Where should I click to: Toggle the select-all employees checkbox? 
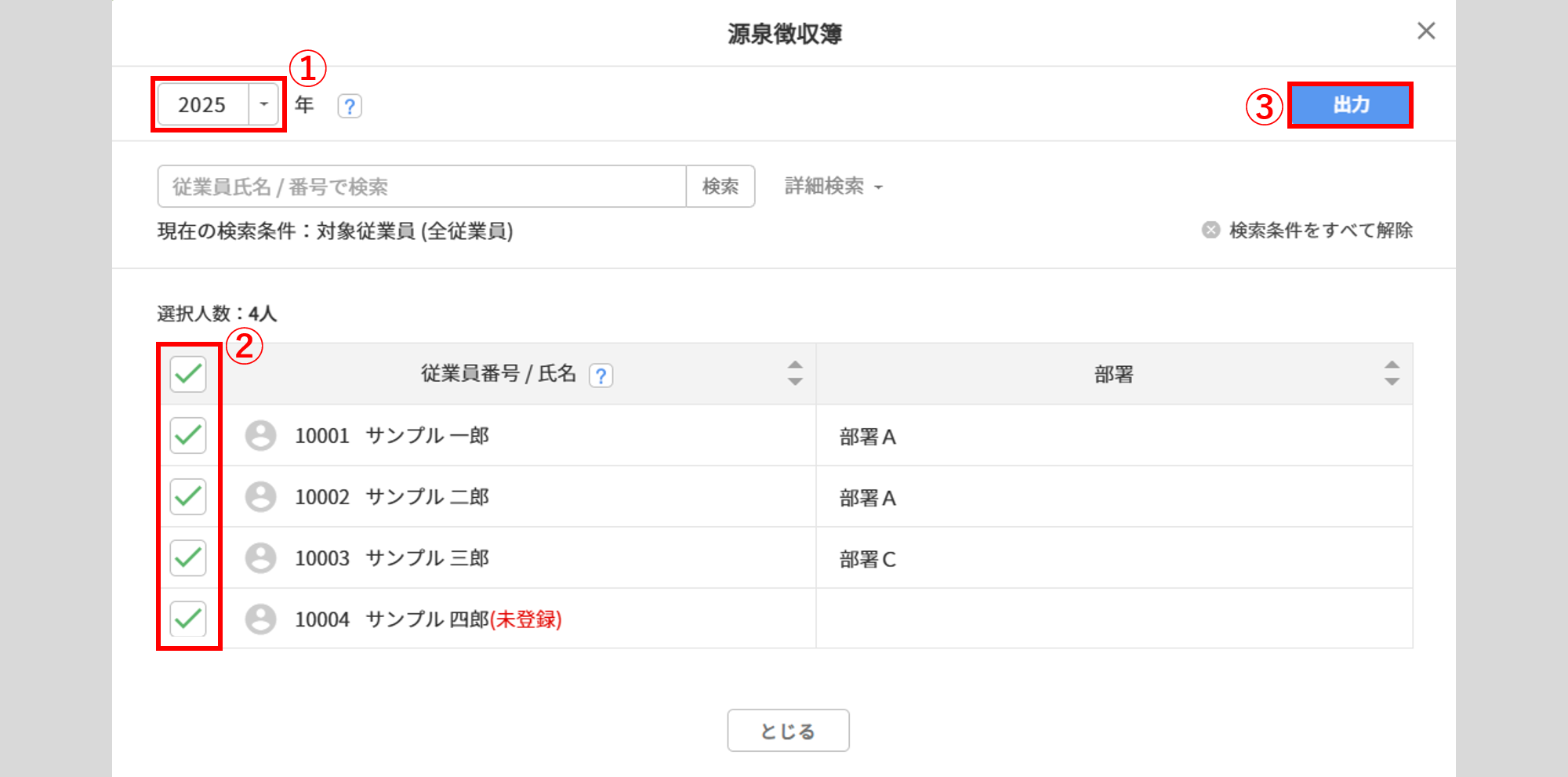188,374
